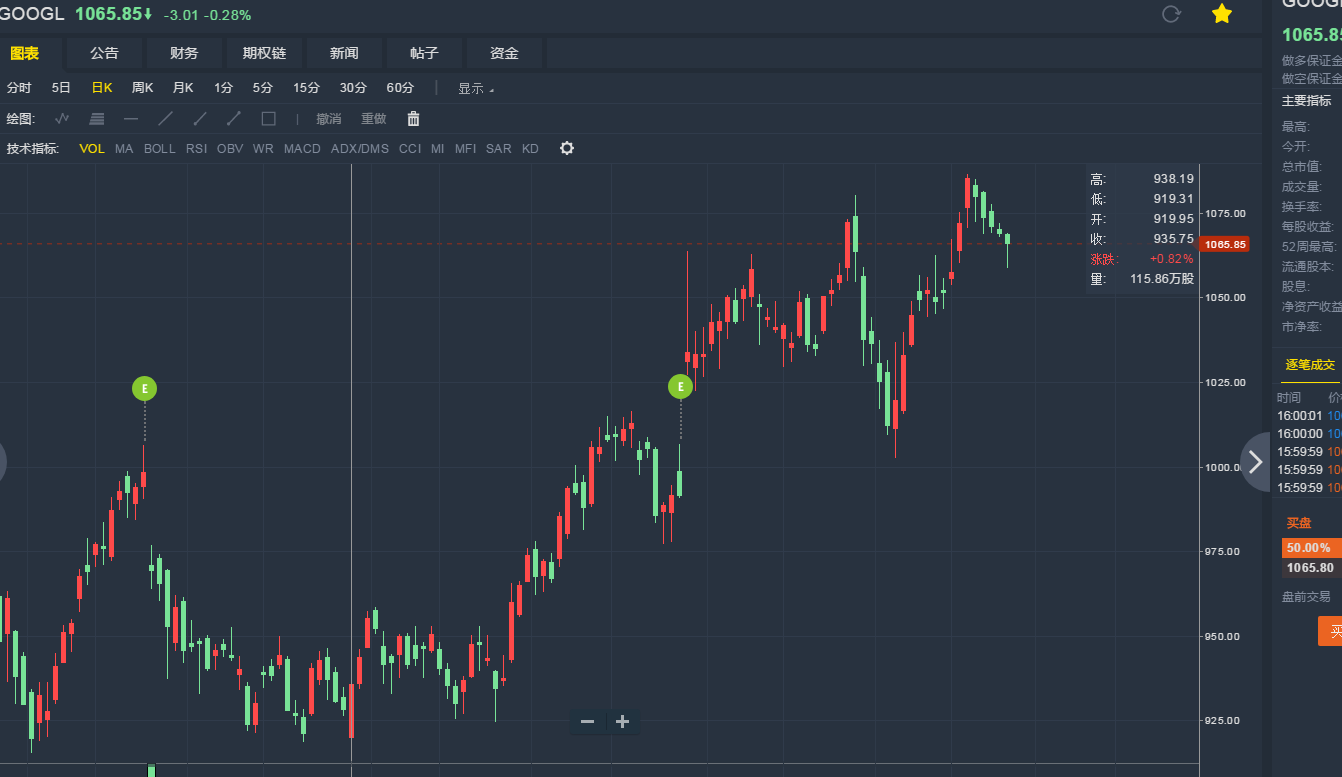
Task: Switch to 周K weekly candlestick view
Action: pyautogui.click(x=142, y=88)
